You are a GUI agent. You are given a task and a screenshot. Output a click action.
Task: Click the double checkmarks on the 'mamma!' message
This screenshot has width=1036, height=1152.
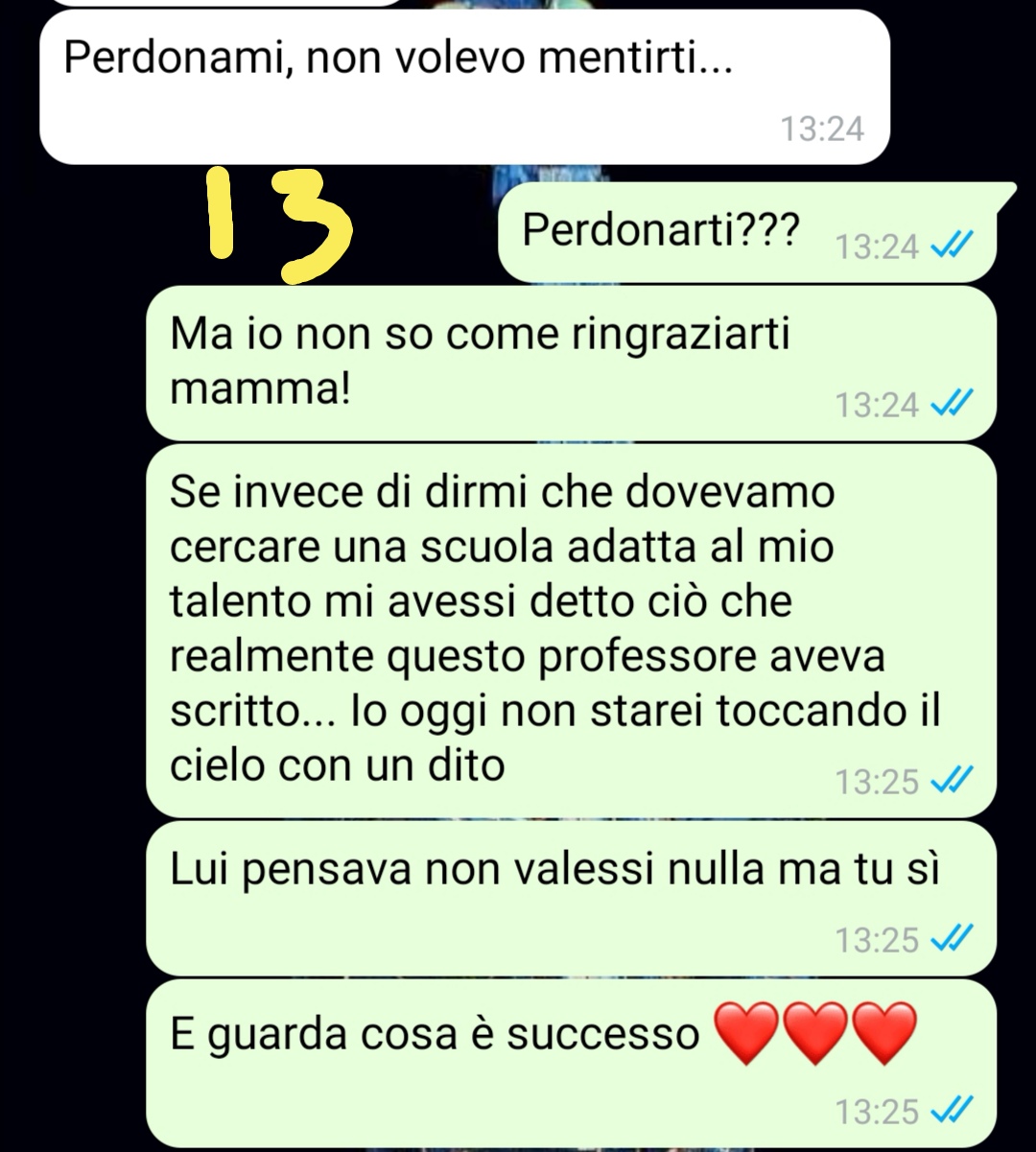point(954,405)
